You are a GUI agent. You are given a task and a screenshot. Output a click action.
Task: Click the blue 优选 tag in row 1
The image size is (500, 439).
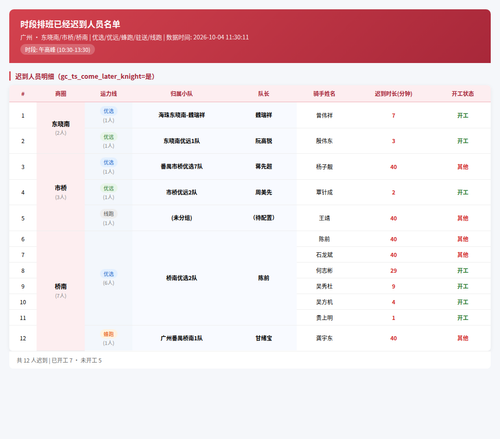pyautogui.click(x=108, y=111)
